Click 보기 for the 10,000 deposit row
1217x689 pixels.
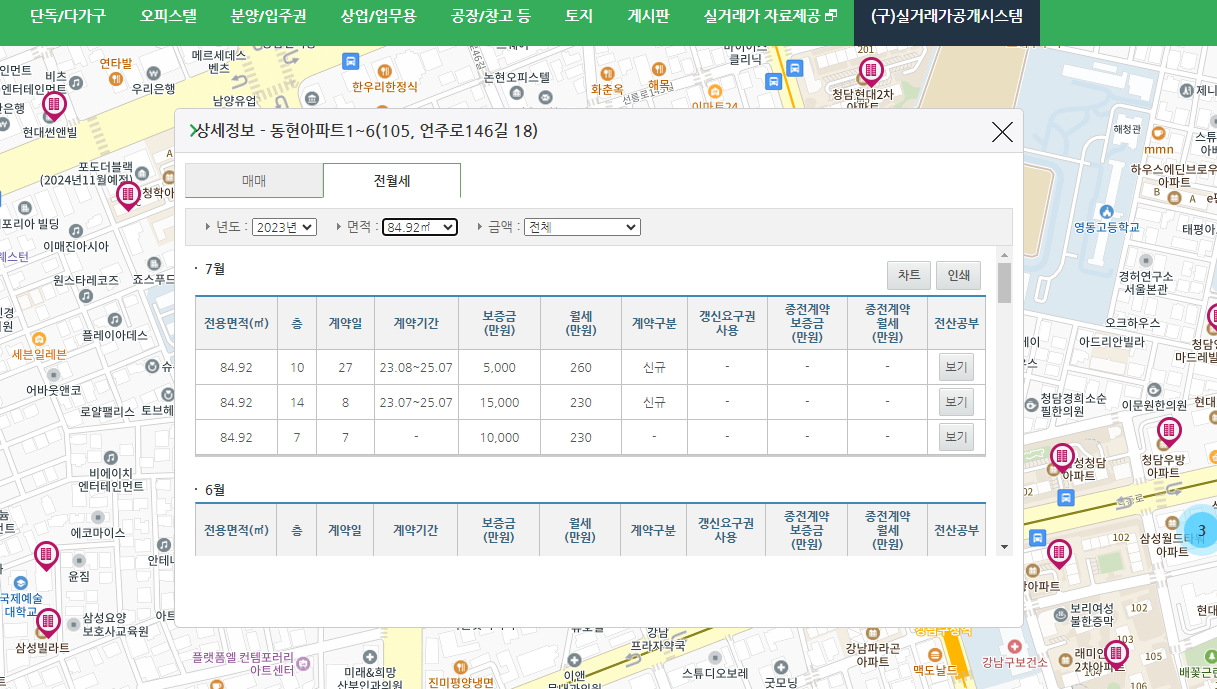point(956,437)
